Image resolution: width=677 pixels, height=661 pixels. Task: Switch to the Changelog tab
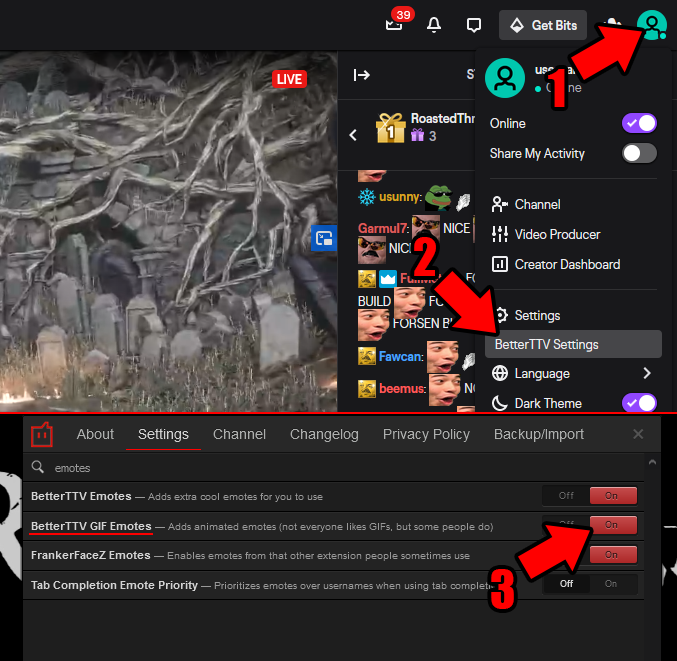324,434
